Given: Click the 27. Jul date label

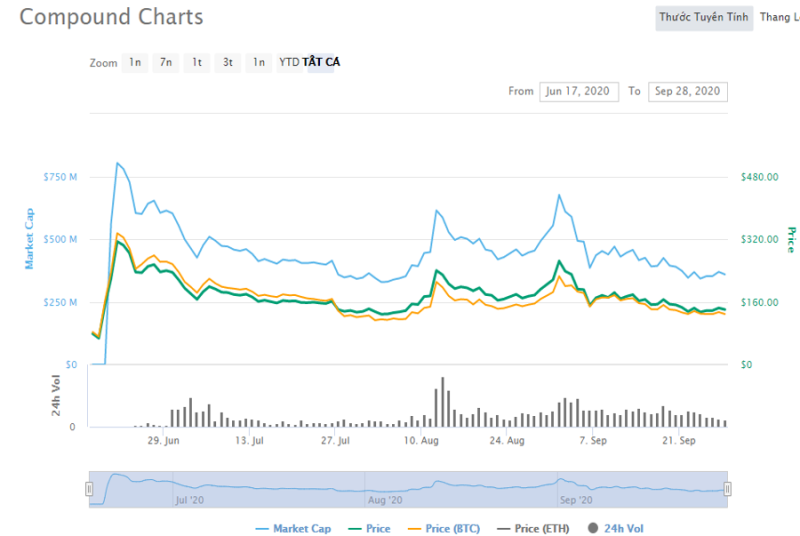Looking at the screenshot, I should click(x=335, y=441).
